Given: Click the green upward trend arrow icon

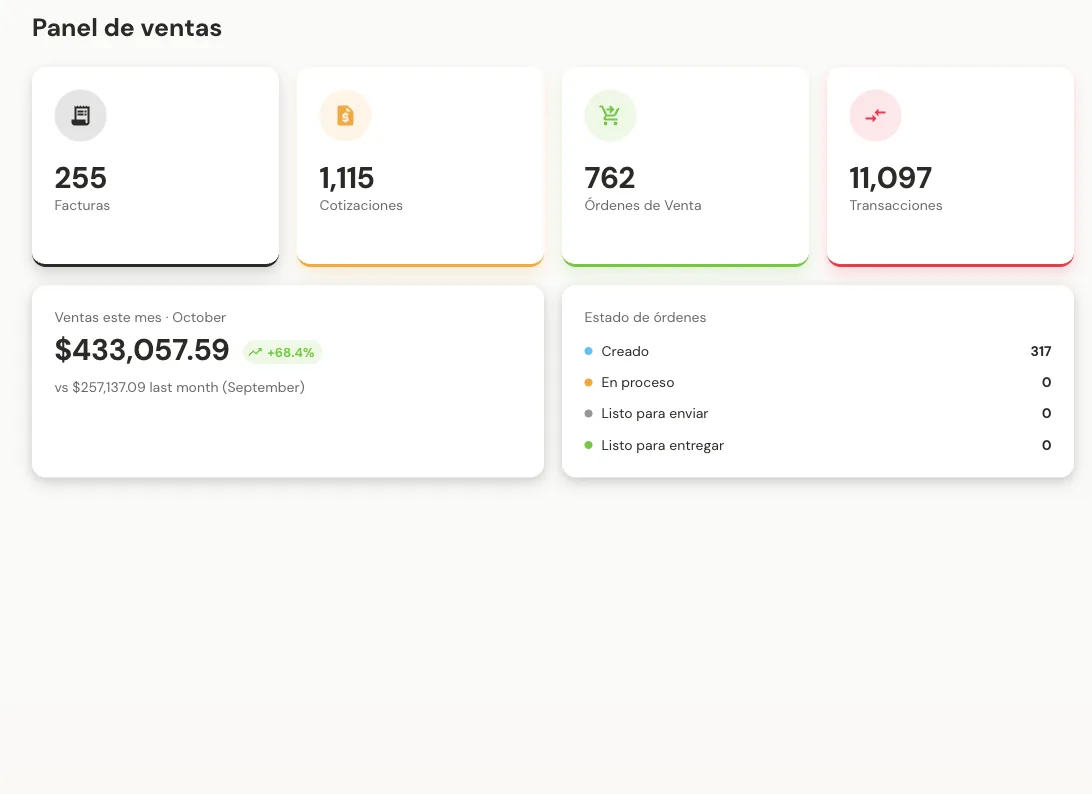Looking at the screenshot, I should click(256, 352).
